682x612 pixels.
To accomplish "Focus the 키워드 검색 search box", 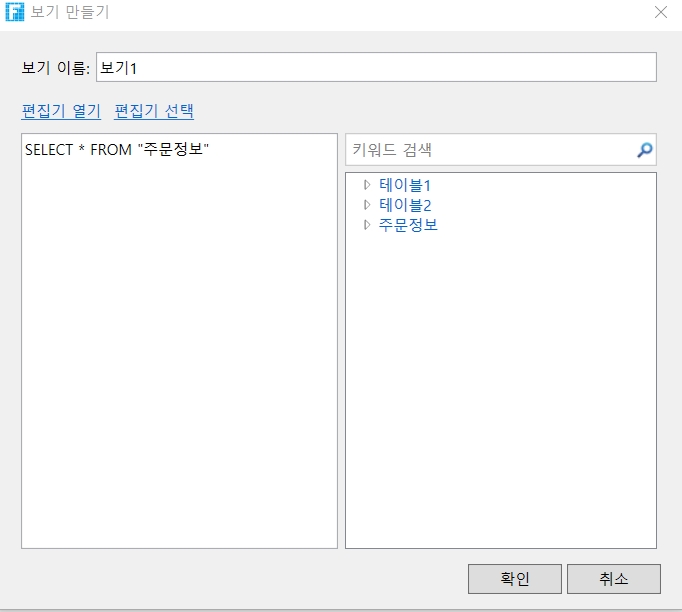I will pyautogui.click(x=490, y=151).
